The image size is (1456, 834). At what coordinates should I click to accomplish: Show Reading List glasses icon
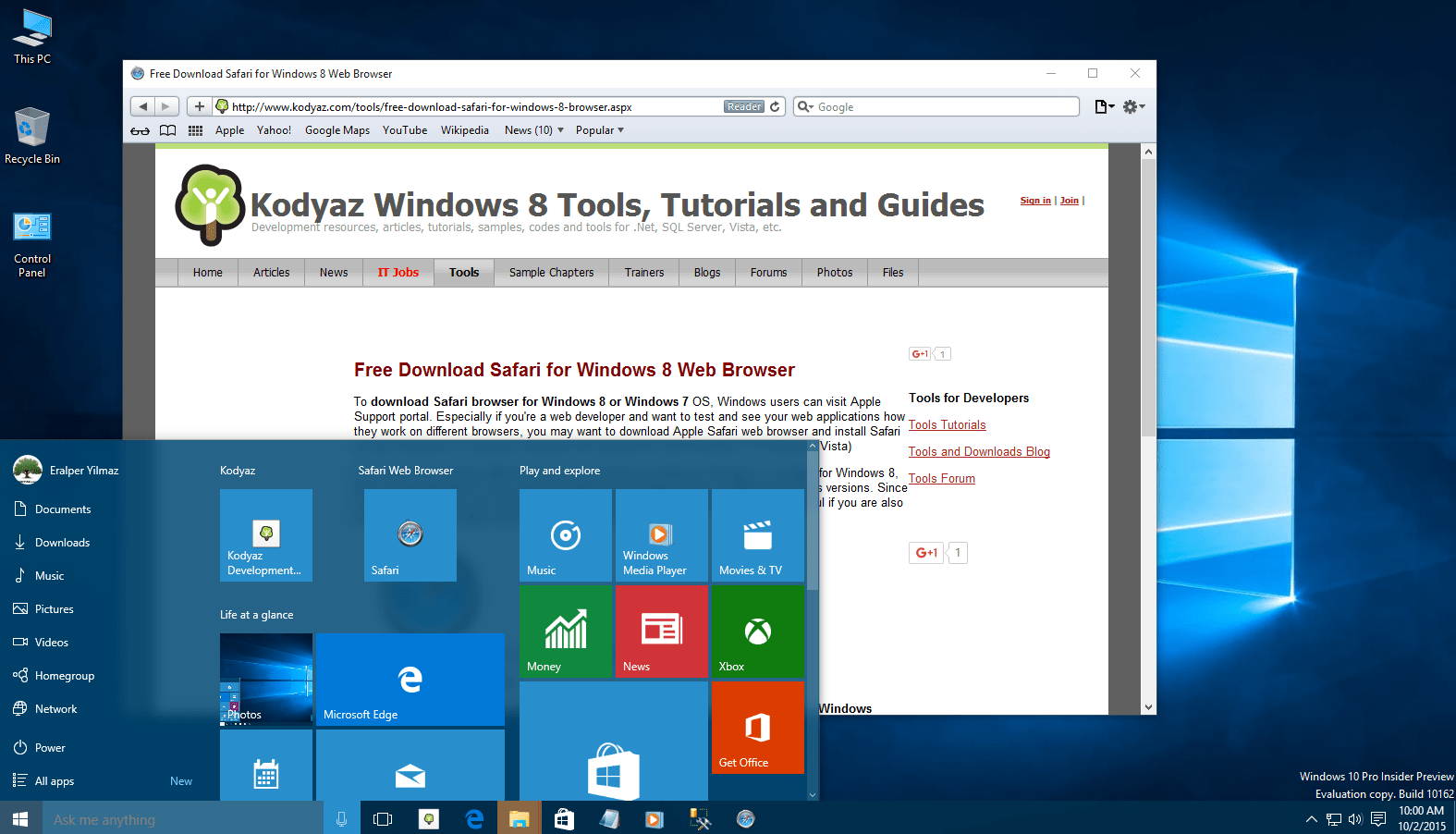coord(140,130)
